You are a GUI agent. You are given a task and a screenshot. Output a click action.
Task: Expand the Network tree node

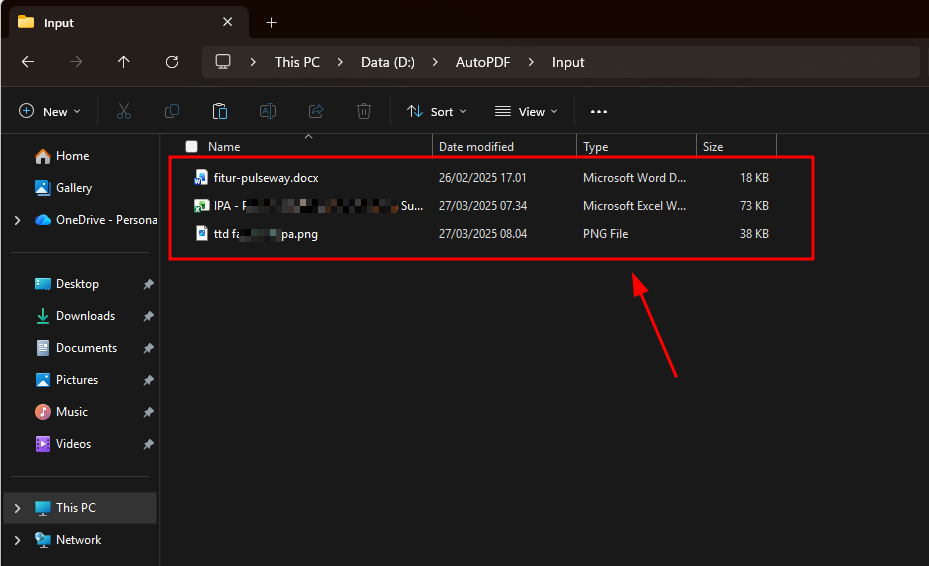coord(17,540)
